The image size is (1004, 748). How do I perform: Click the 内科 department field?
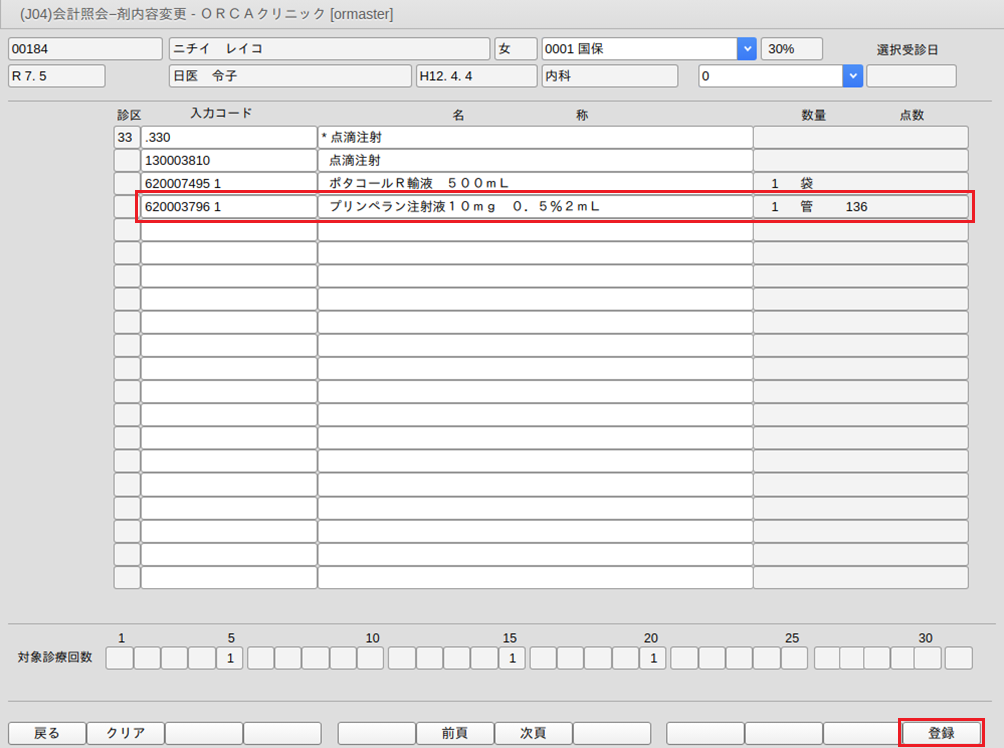point(609,76)
